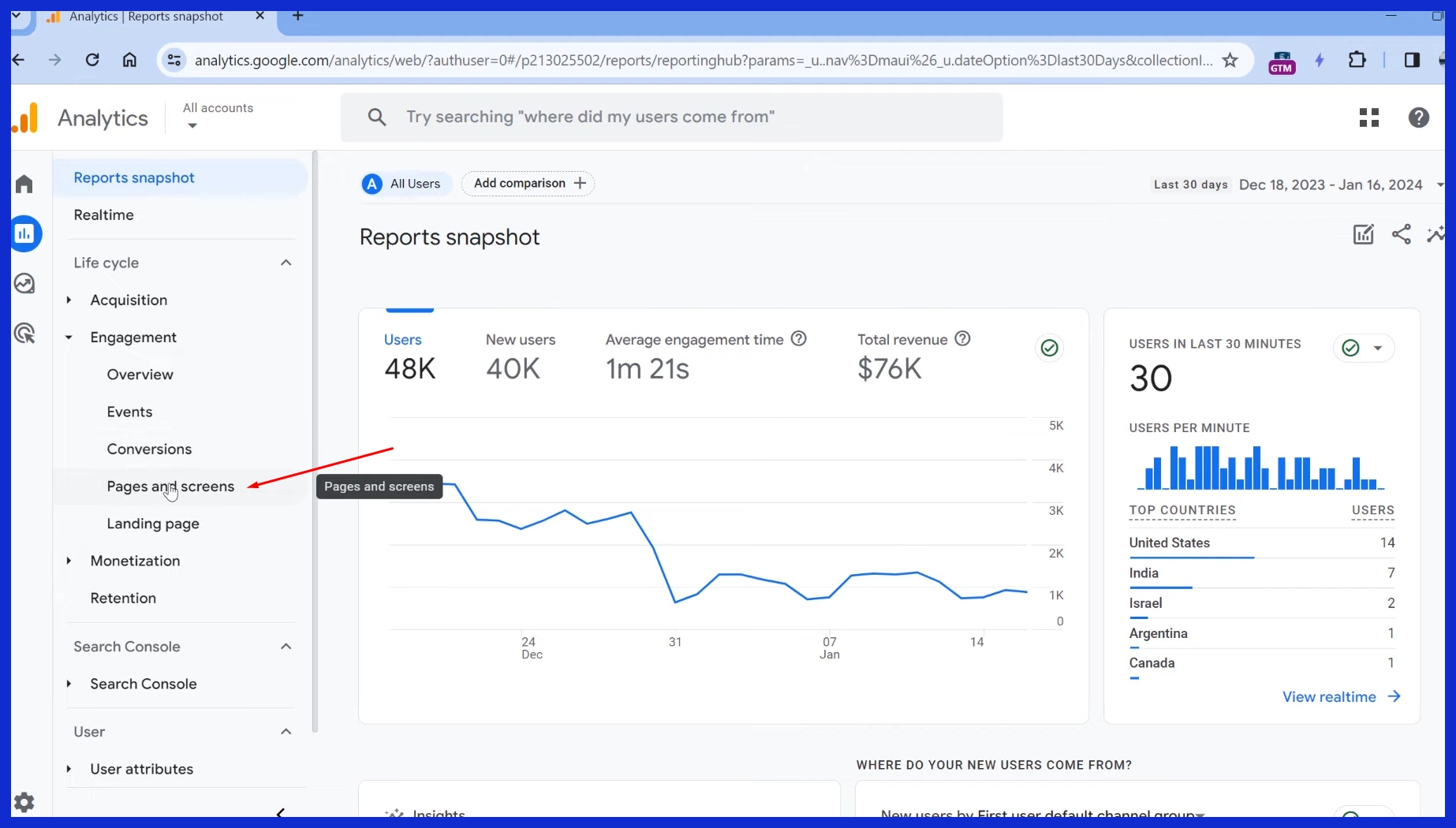1456x828 pixels.
Task: Open the Explore icon in left rail
Action: [x=24, y=283]
